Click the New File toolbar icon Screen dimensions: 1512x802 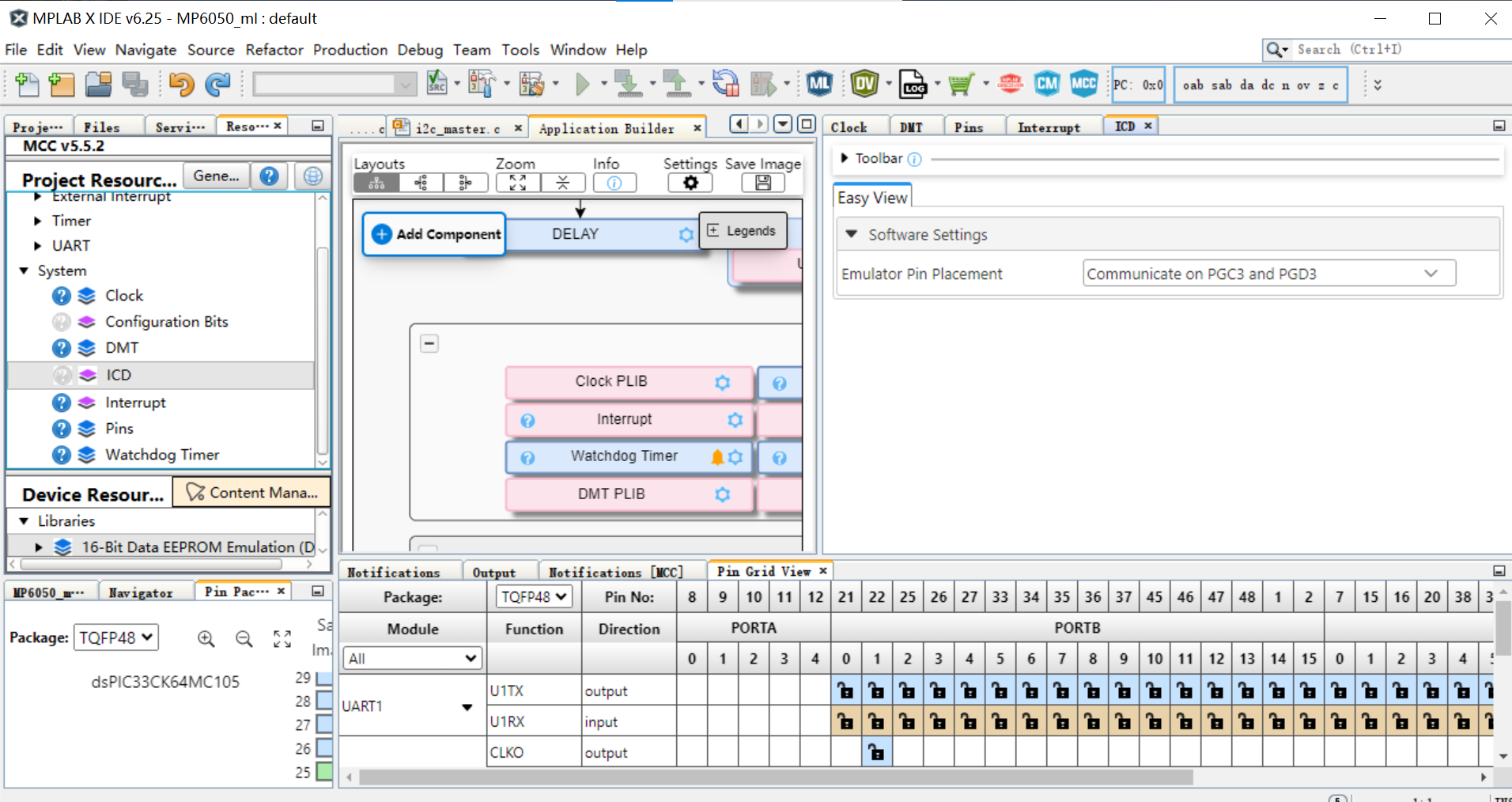tap(27, 84)
